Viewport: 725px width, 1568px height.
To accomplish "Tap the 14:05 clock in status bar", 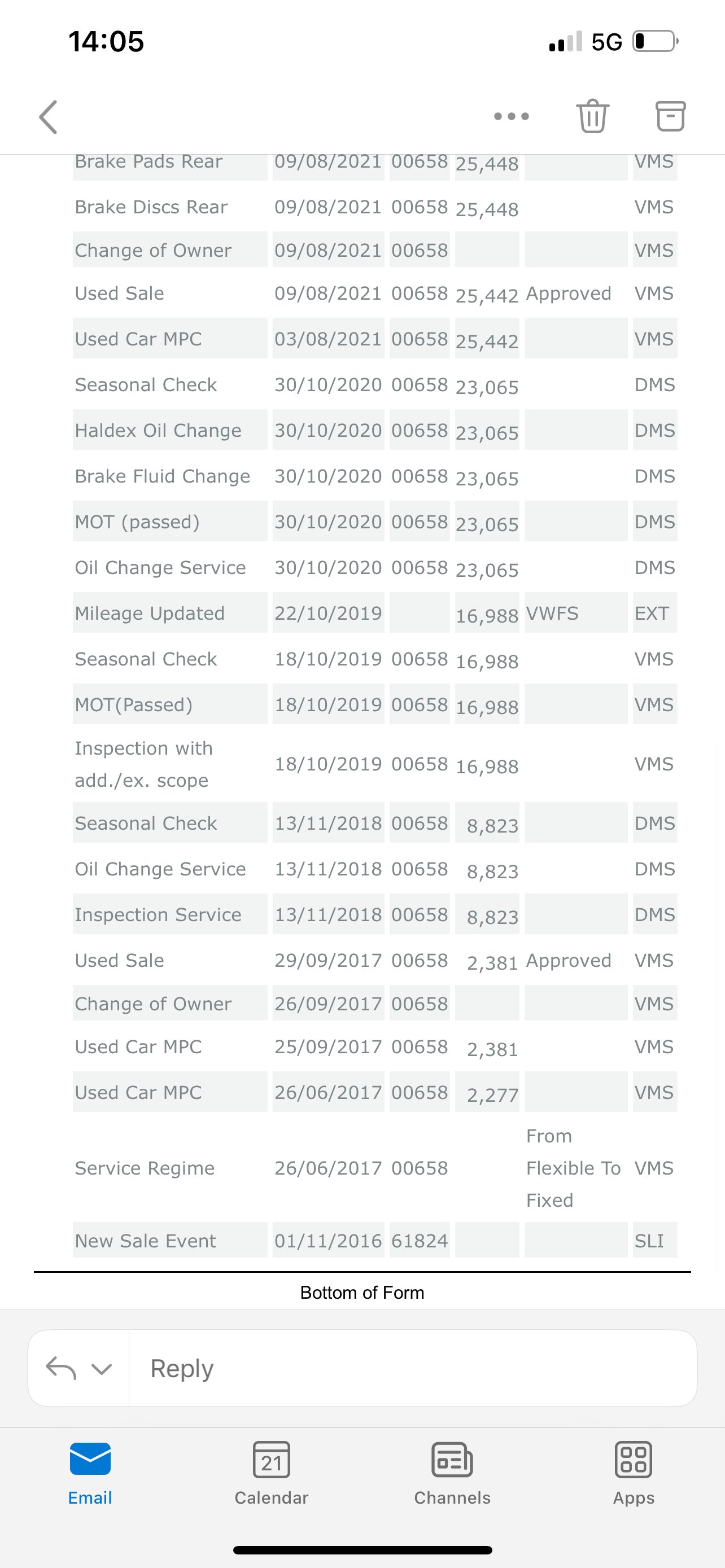I will [106, 42].
